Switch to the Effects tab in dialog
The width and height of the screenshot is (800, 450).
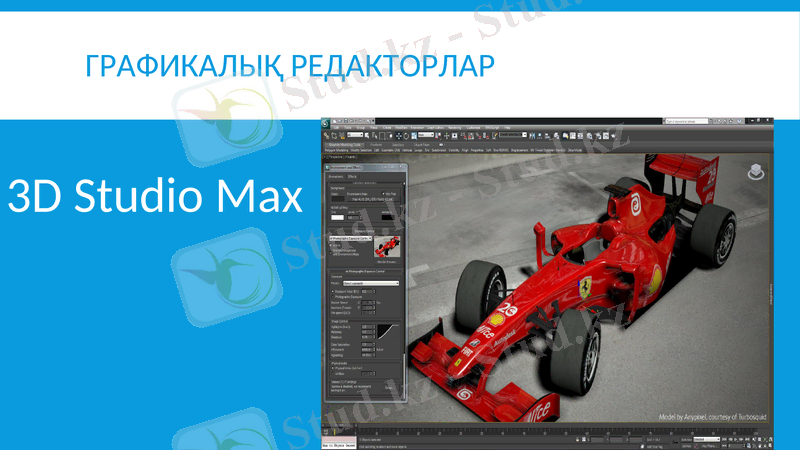(352, 177)
